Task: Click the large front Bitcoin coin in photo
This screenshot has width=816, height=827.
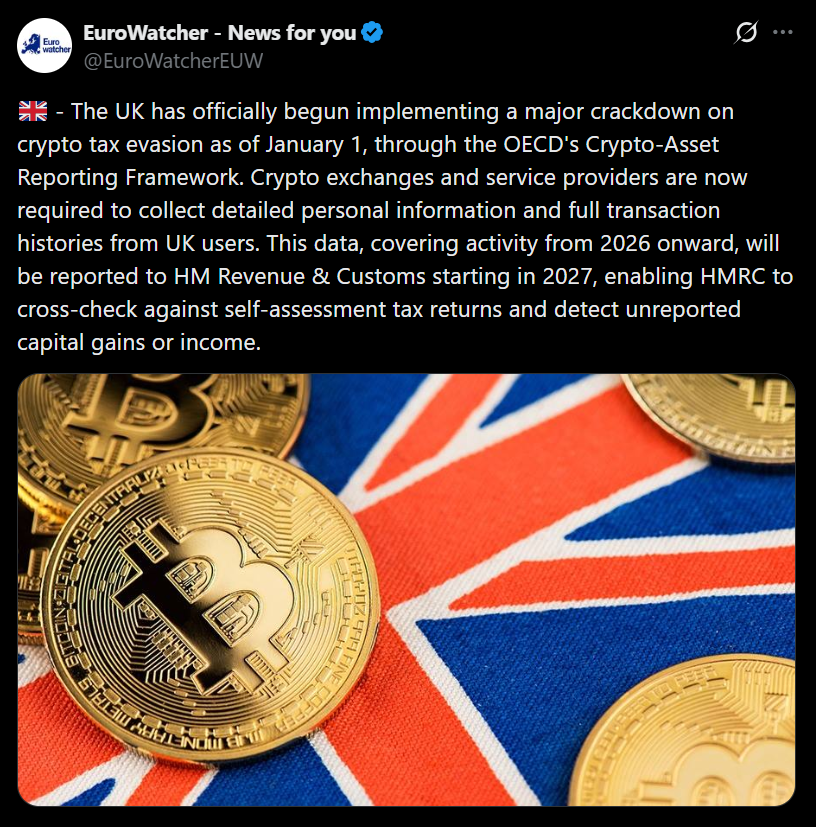Action: click(x=210, y=604)
